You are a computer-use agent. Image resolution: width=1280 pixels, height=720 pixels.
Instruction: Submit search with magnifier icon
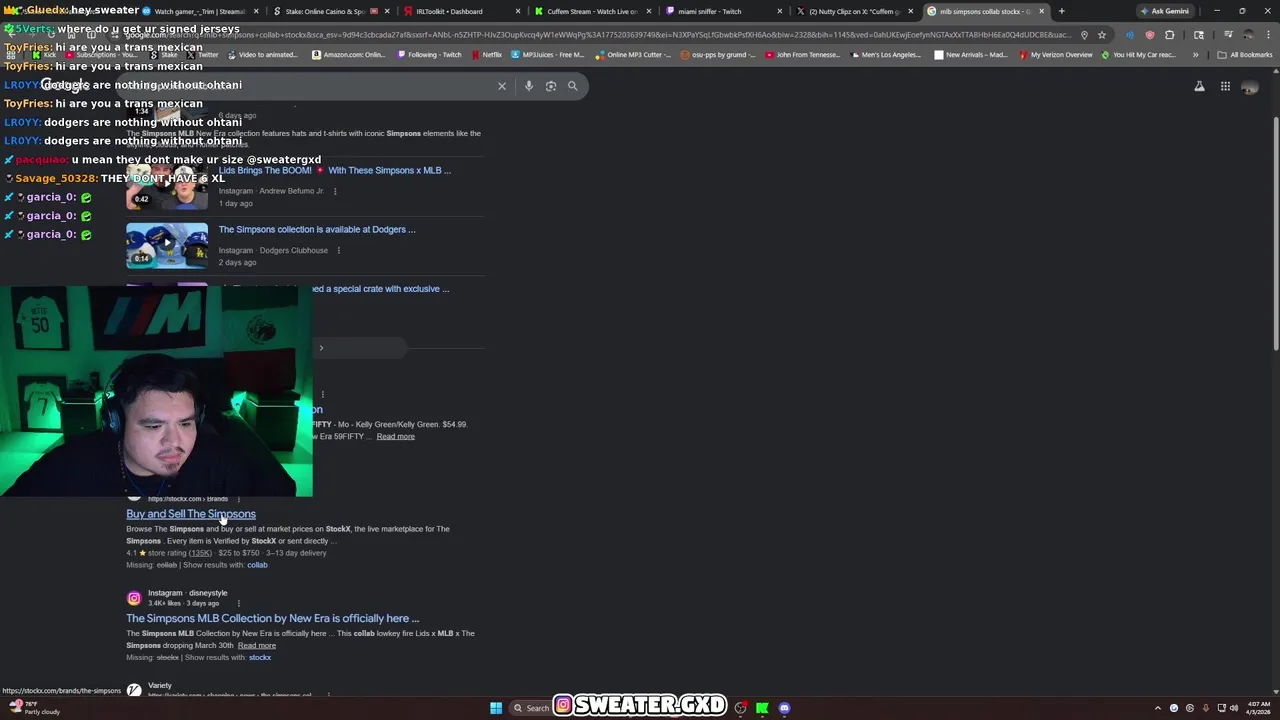point(573,86)
